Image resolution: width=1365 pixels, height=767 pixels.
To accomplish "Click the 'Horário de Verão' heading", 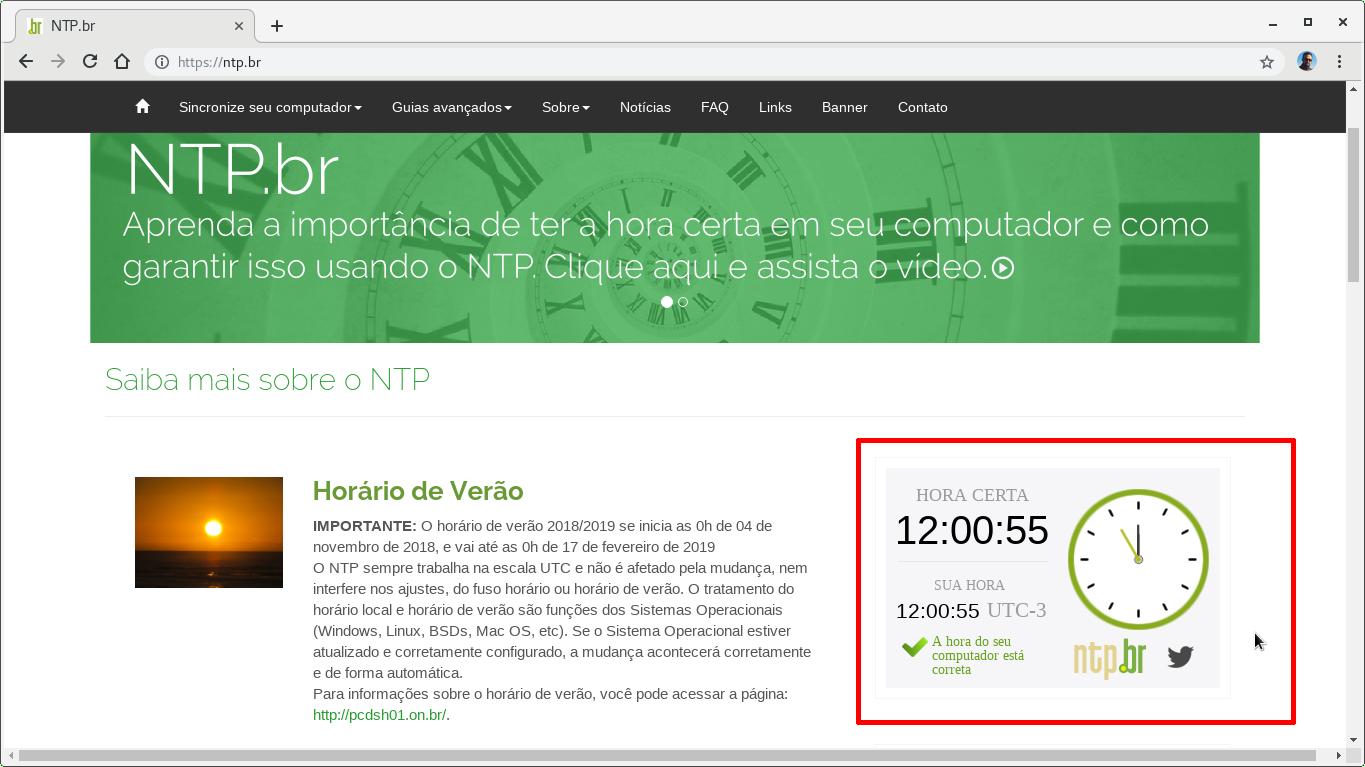I will tap(418, 491).
